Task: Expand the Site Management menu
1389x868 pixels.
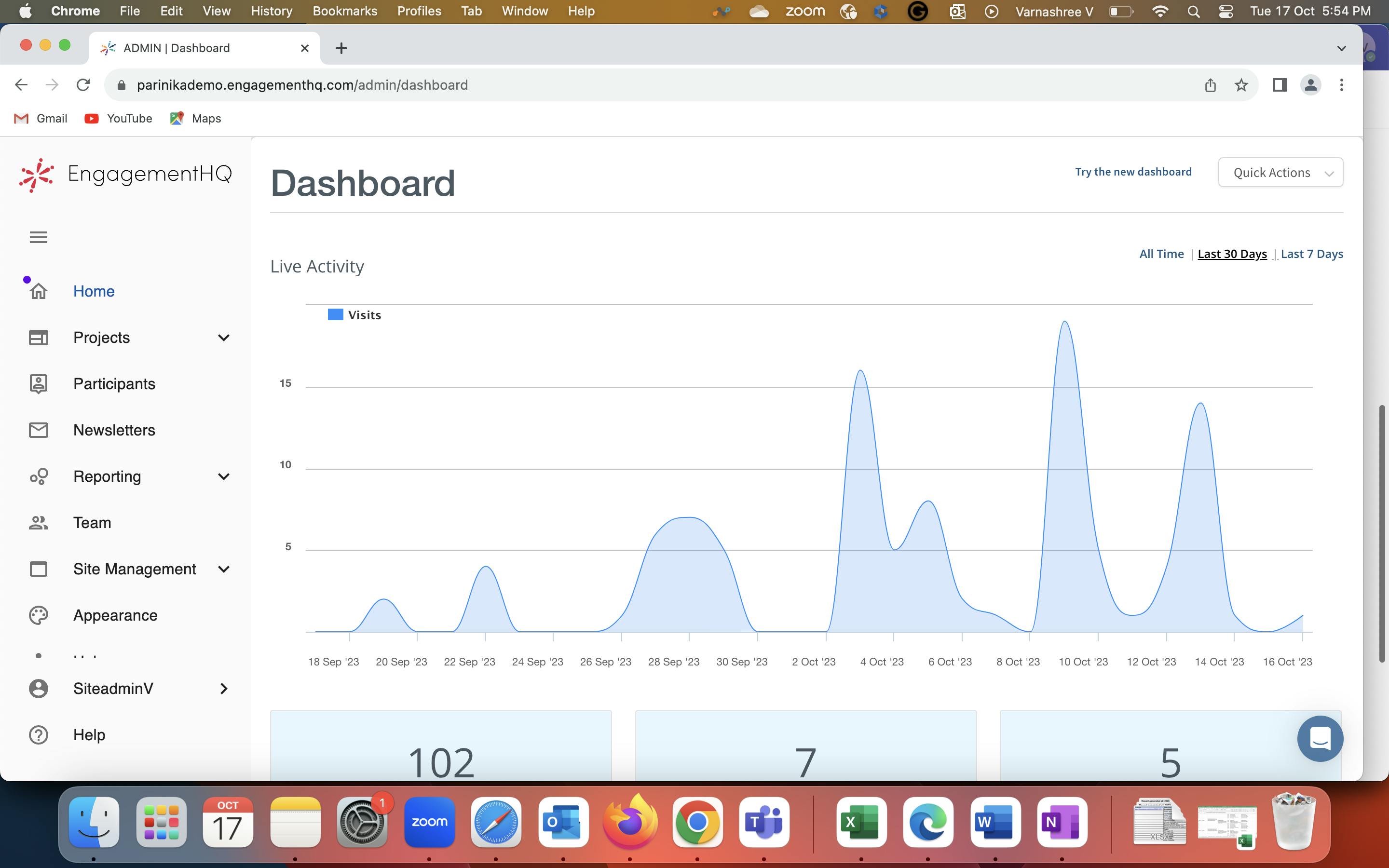Action: [x=223, y=569]
